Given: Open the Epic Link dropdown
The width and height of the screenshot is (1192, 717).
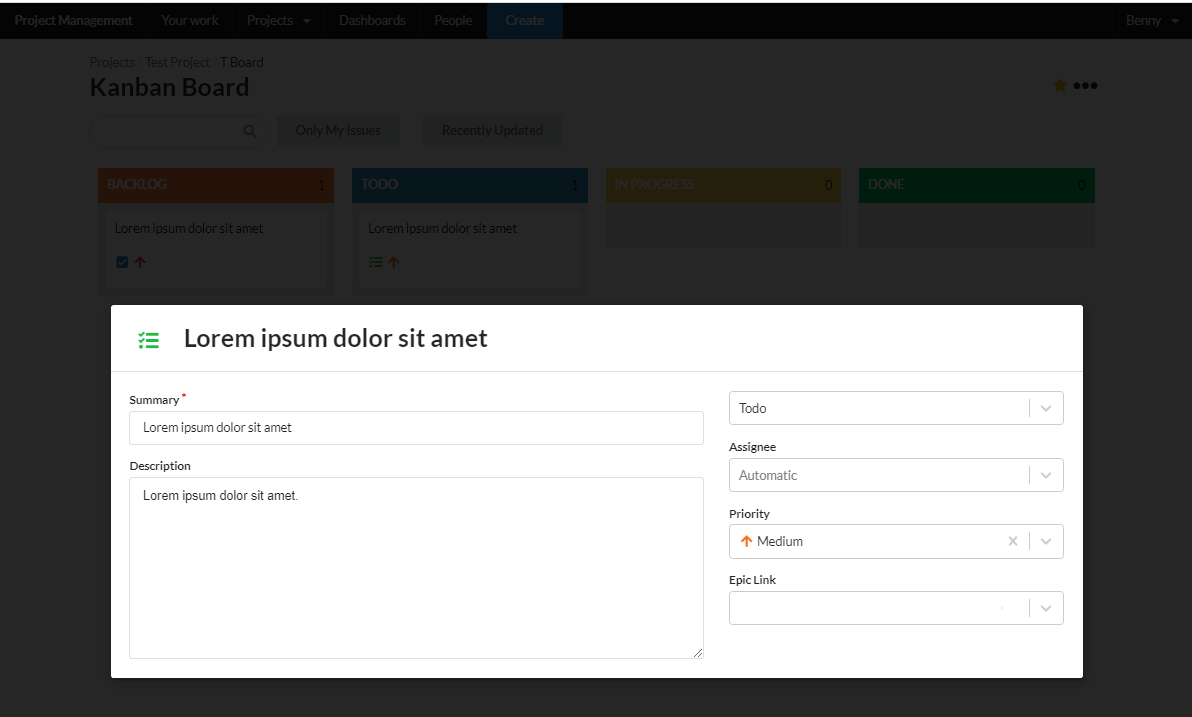Looking at the screenshot, I should click(1046, 608).
